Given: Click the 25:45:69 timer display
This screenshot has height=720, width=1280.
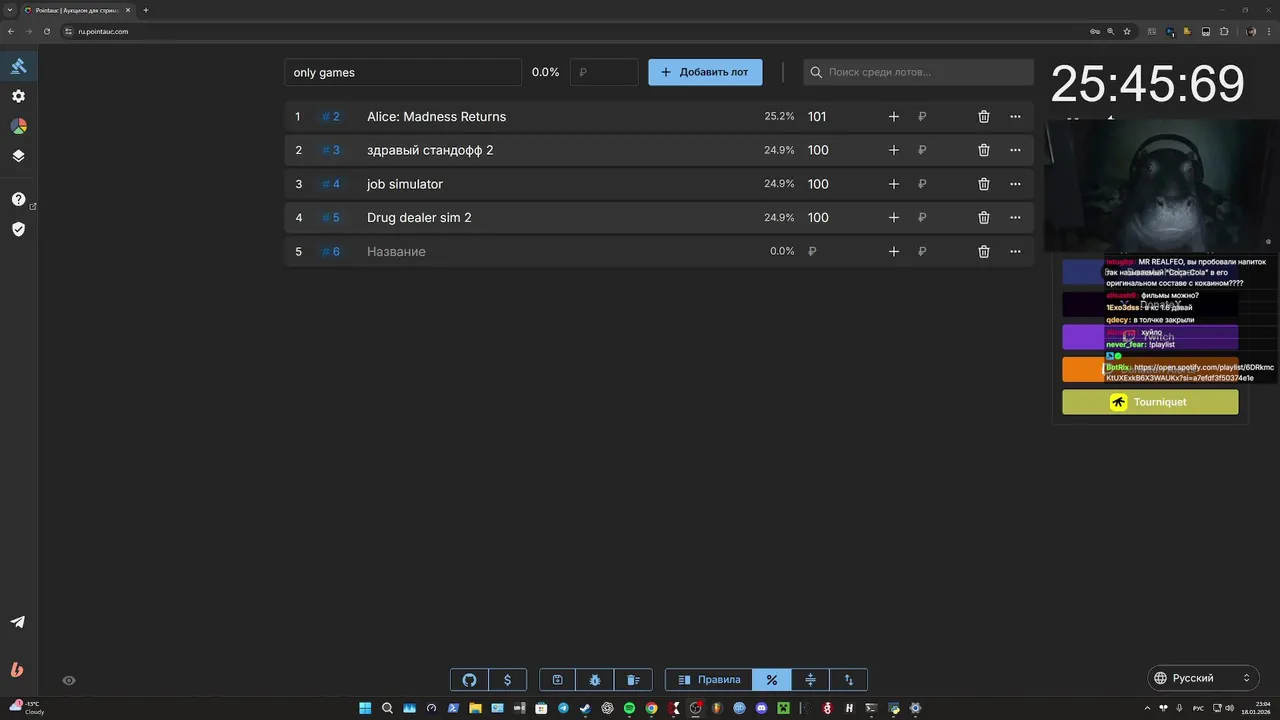Looking at the screenshot, I should tap(1148, 84).
